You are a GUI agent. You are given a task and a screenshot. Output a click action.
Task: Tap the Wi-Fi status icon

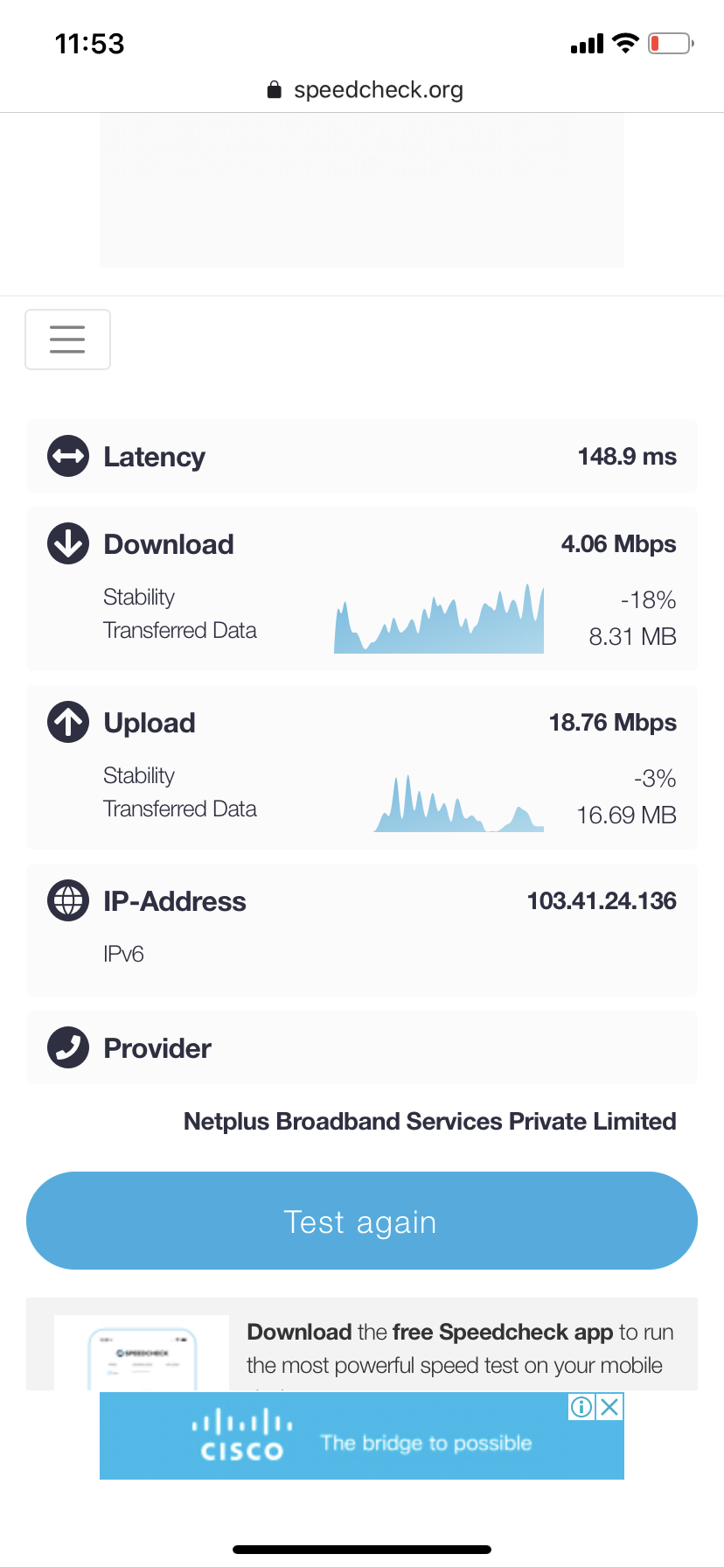(x=625, y=43)
